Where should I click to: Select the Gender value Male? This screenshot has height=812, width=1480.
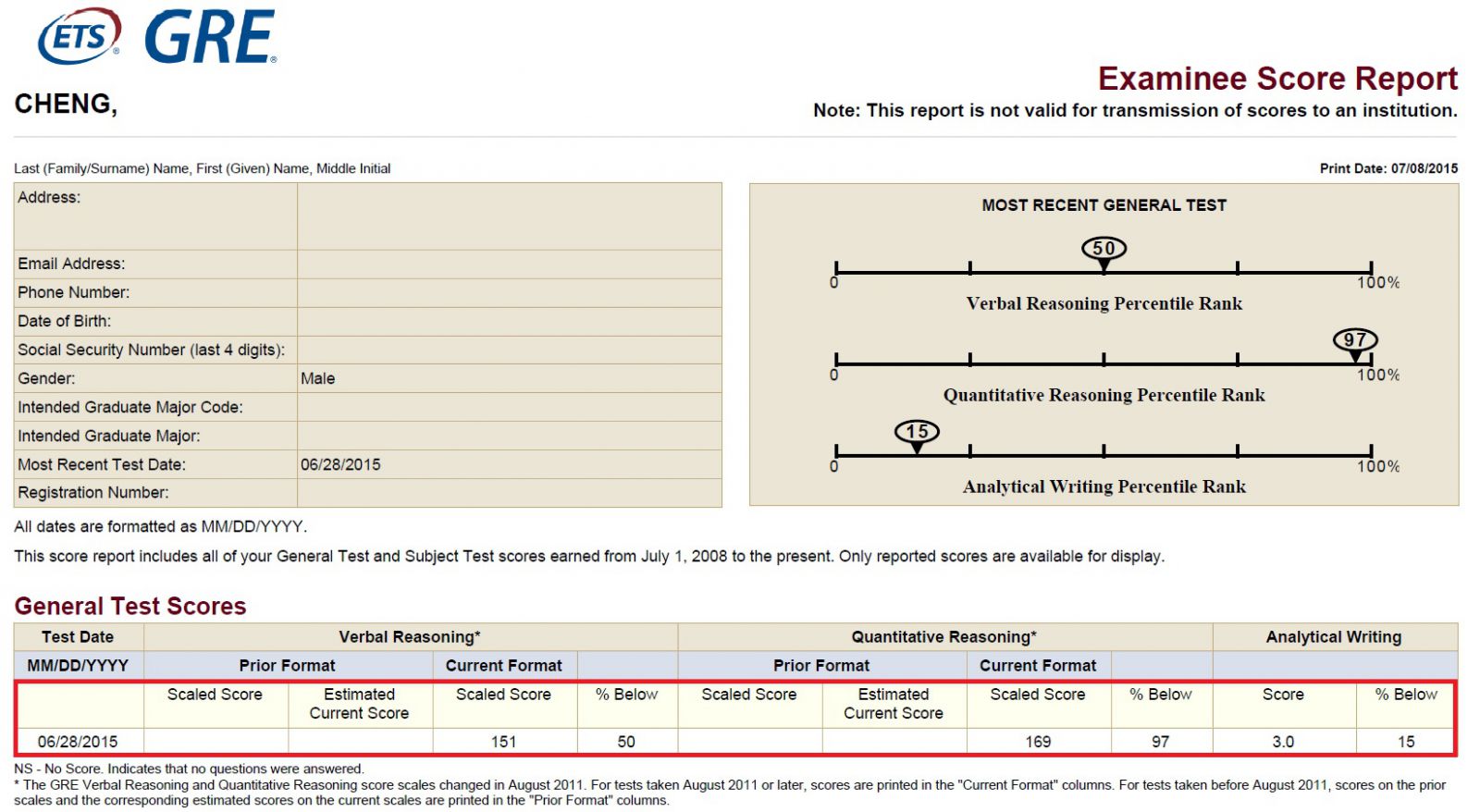(318, 378)
